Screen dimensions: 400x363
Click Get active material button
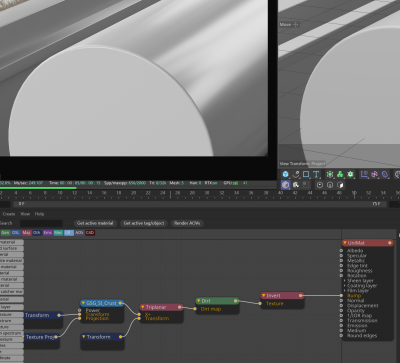[x=95, y=223]
